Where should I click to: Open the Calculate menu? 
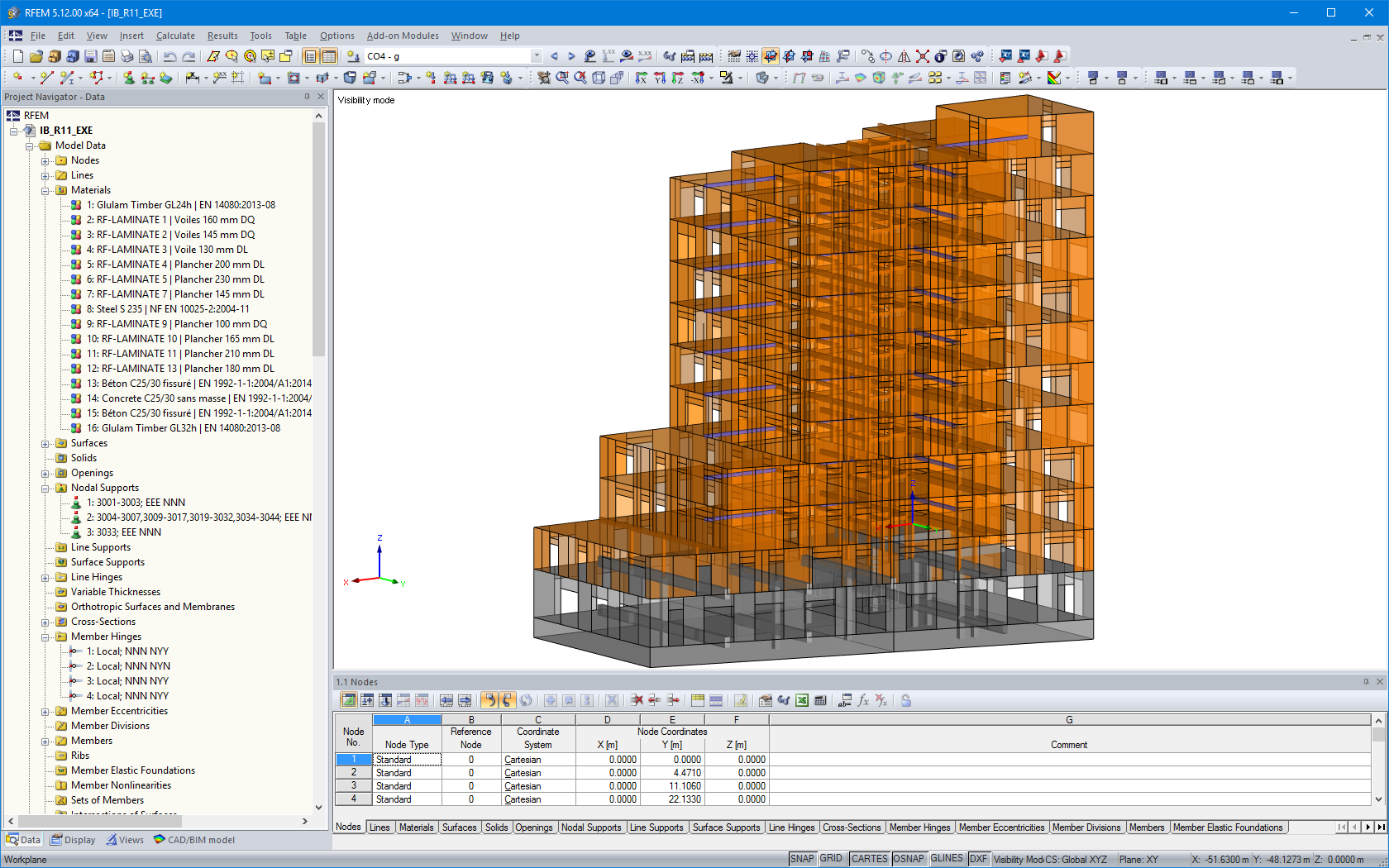pos(175,36)
